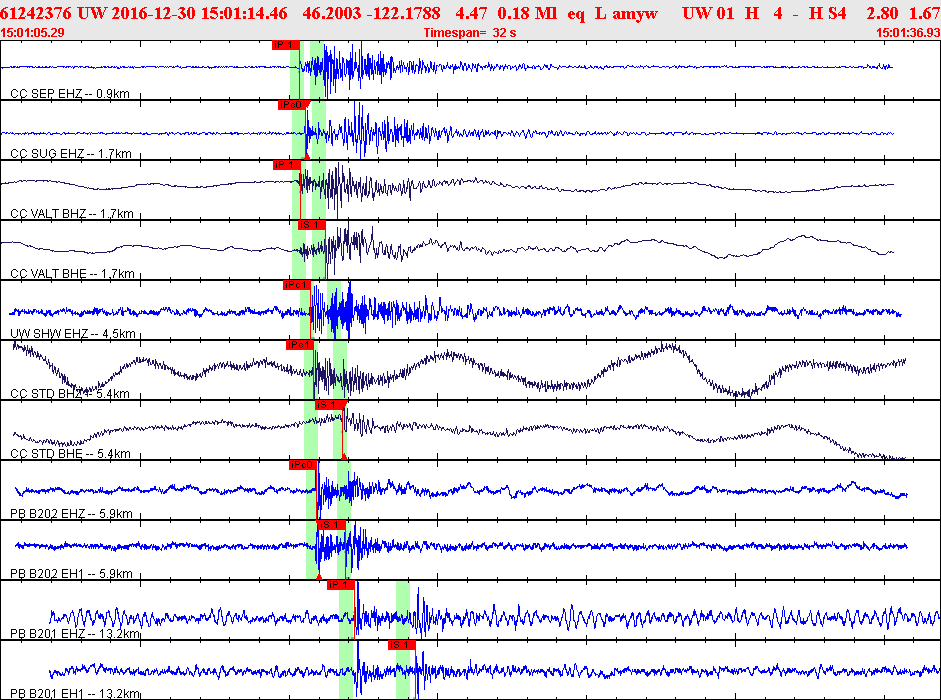941x700 pixels.
Task: Select the iP 1 pick flag on PB B201 EHZ
Action: (340, 585)
